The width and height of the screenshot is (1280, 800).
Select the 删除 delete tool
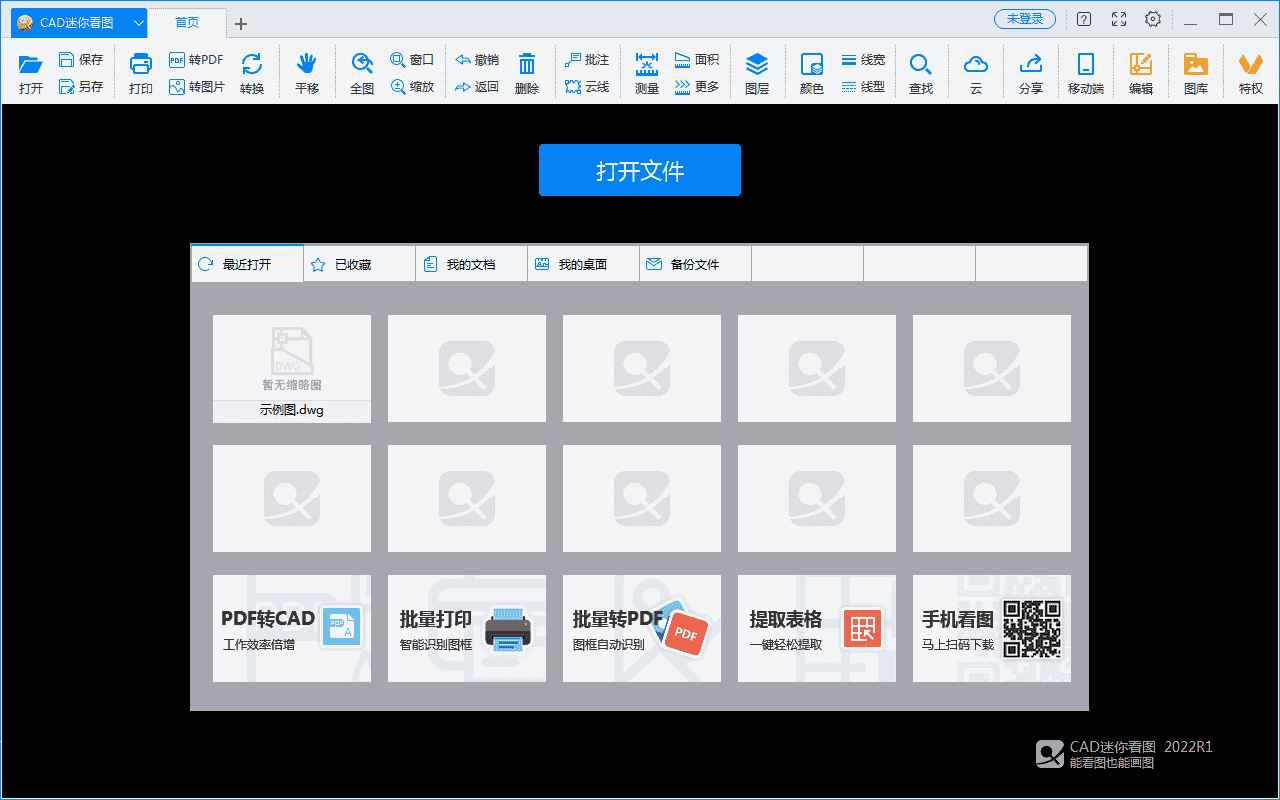(527, 71)
